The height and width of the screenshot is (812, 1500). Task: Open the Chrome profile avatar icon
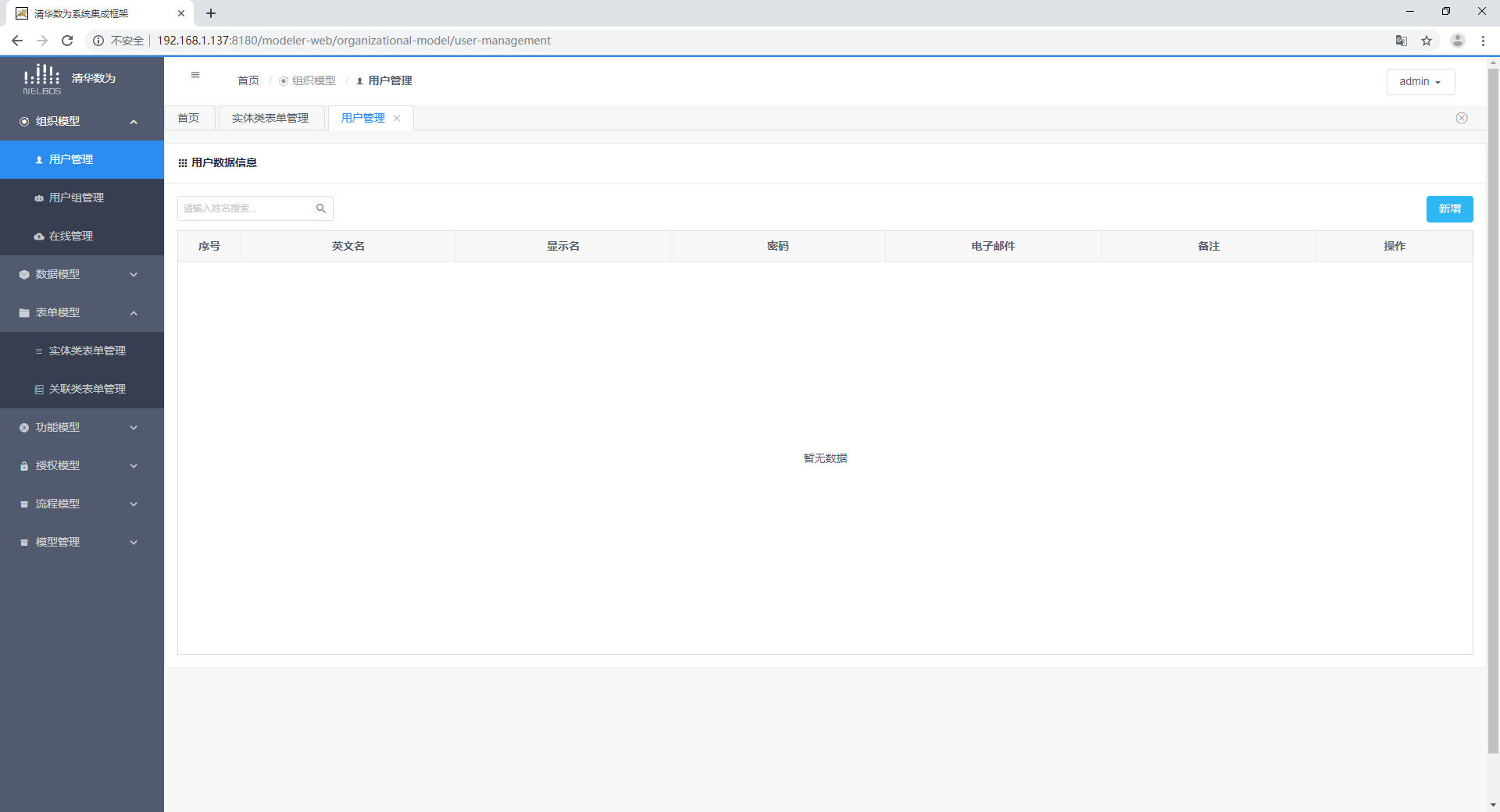click(1458, 41)
